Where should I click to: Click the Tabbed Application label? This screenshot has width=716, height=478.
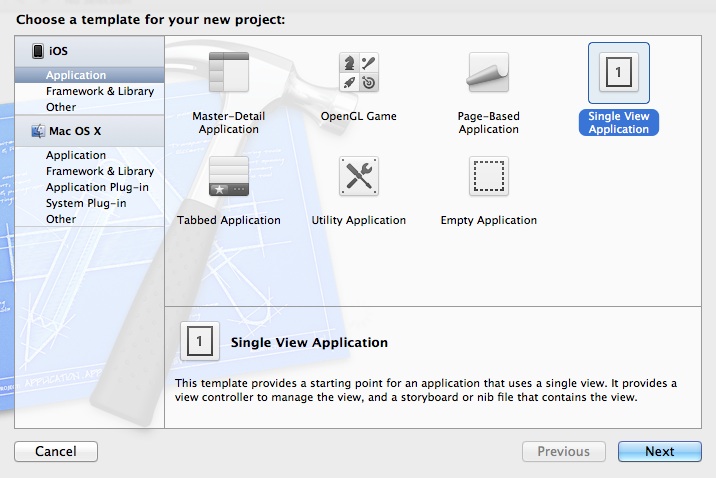229,220
